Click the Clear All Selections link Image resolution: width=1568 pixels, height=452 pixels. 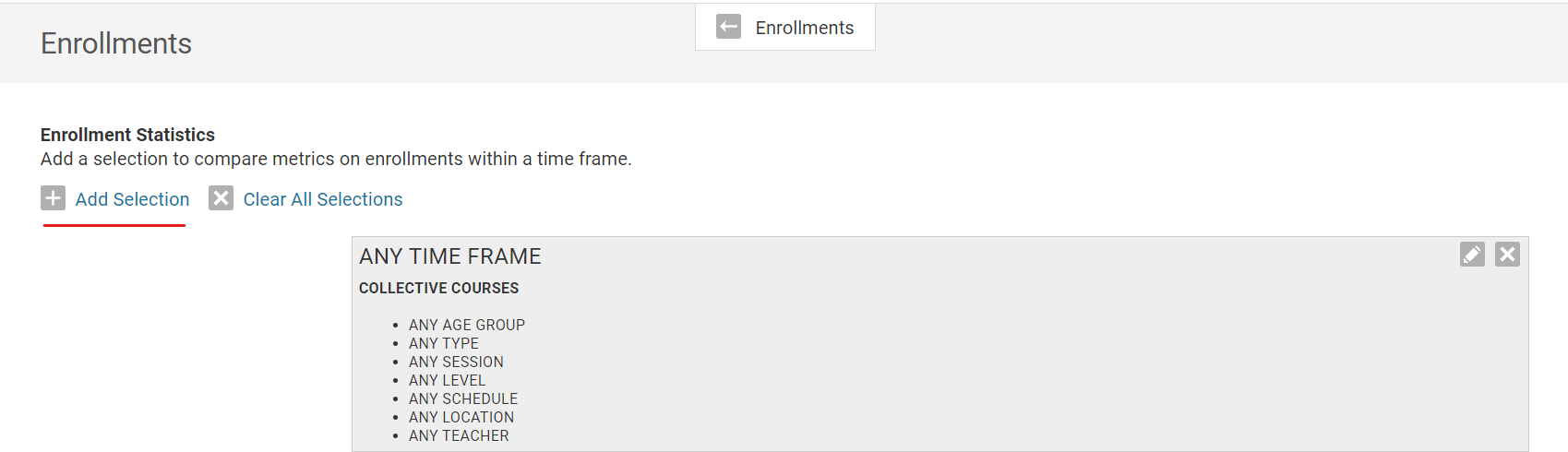pyautogui.click(x=322, y=199)
